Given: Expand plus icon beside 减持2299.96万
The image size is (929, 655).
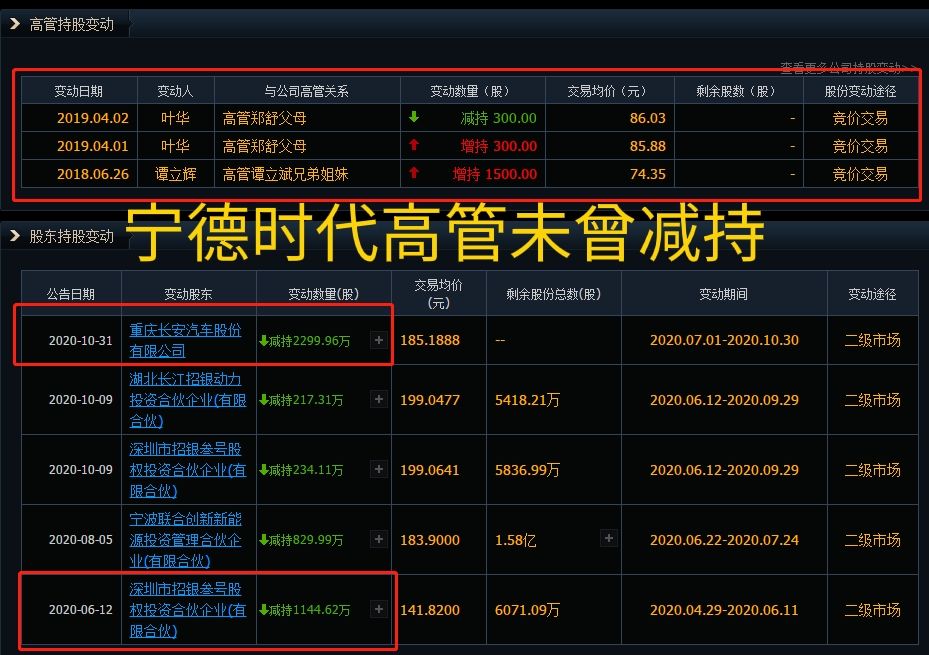Looking at the screenshot, I should point(378,340).
